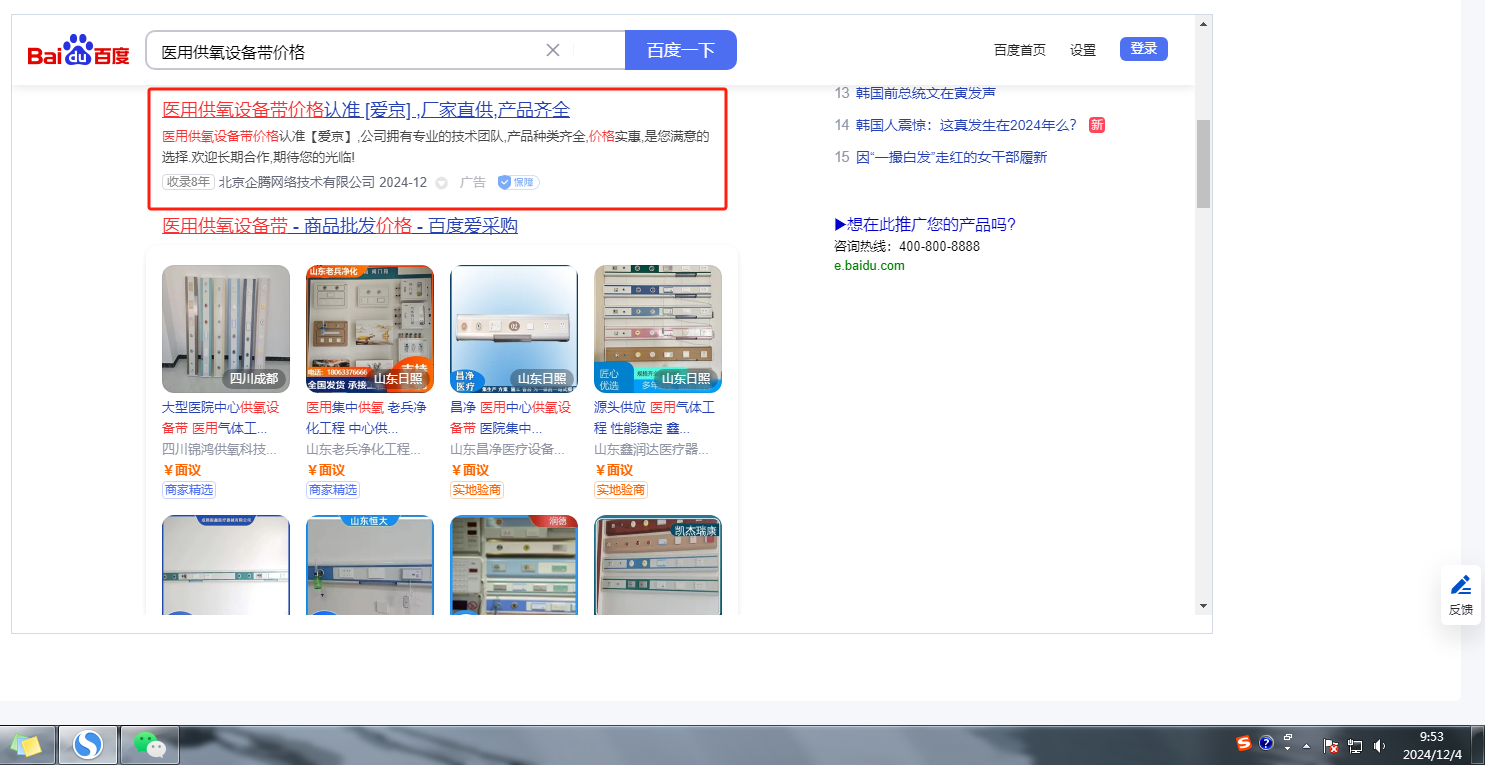
Task: Open the 山东老兵净化 product thumbnail
Action: click(x=370, y=329)
